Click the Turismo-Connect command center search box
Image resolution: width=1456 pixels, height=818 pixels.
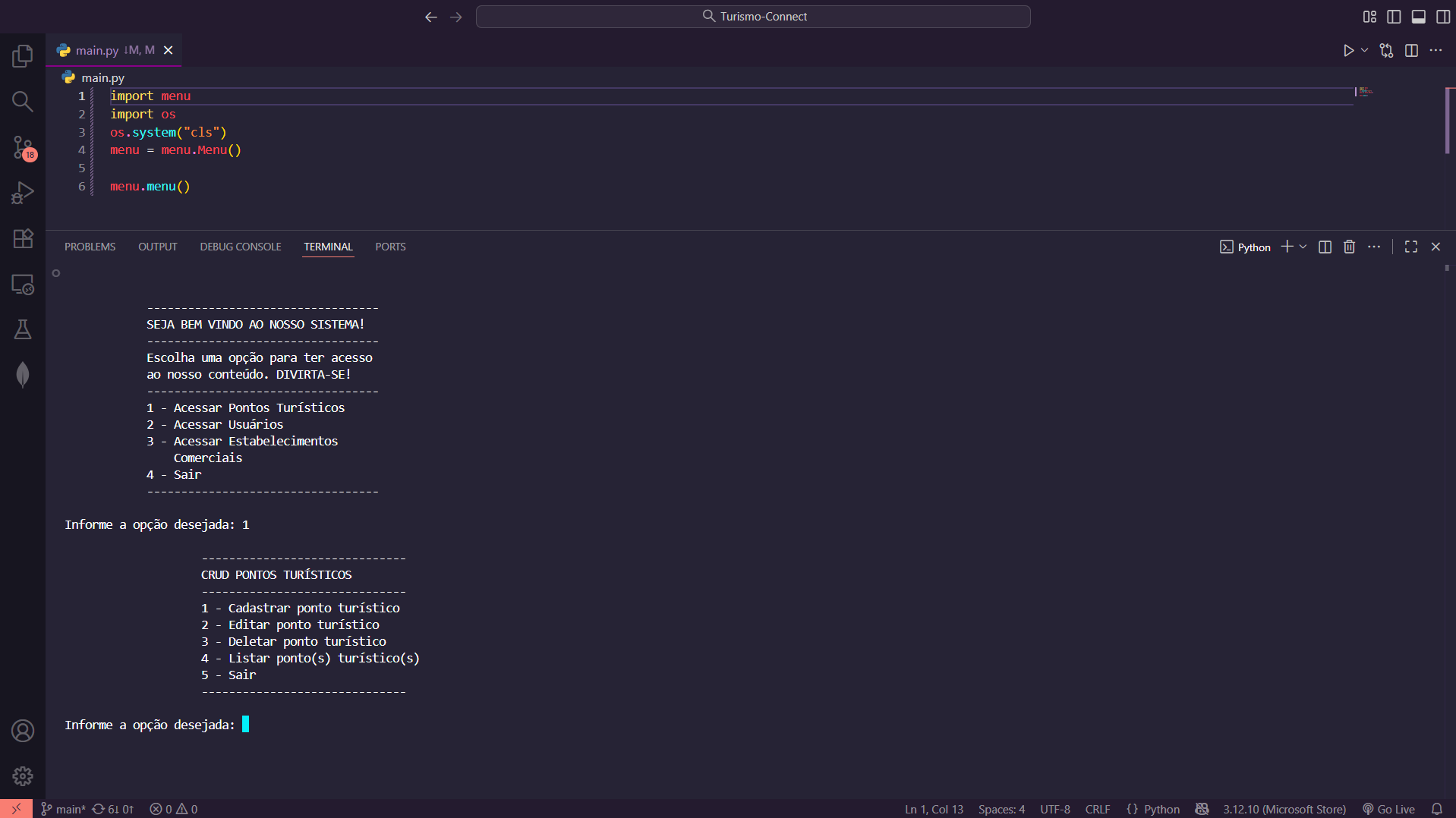point(753,17)
